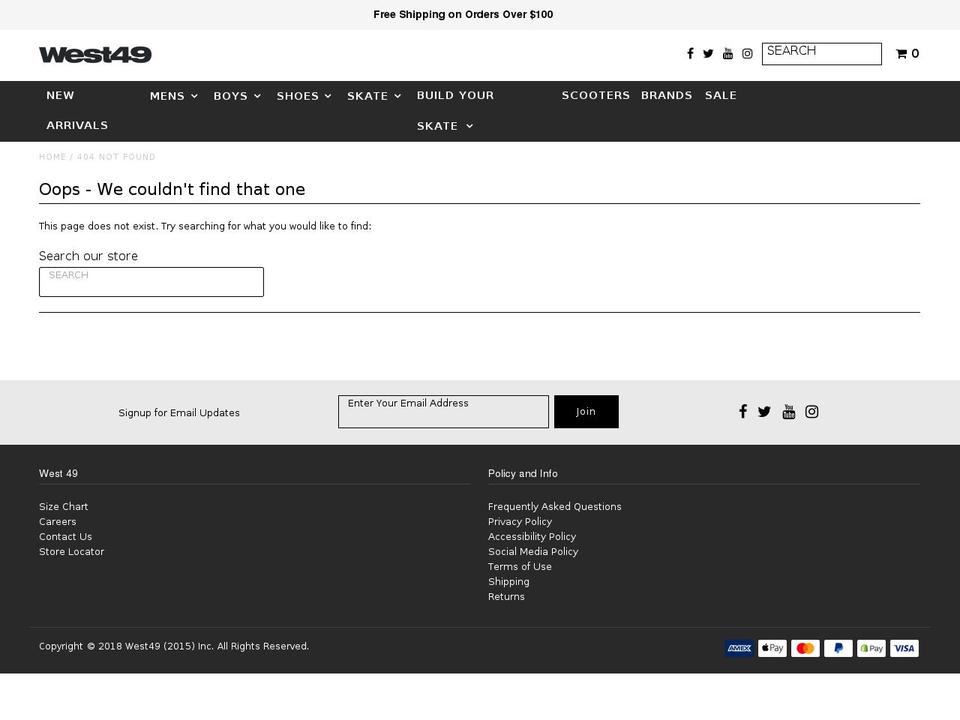
Task: Click the "404 NOT FOUND" breadcrumb text
Action: pos(116,157)
